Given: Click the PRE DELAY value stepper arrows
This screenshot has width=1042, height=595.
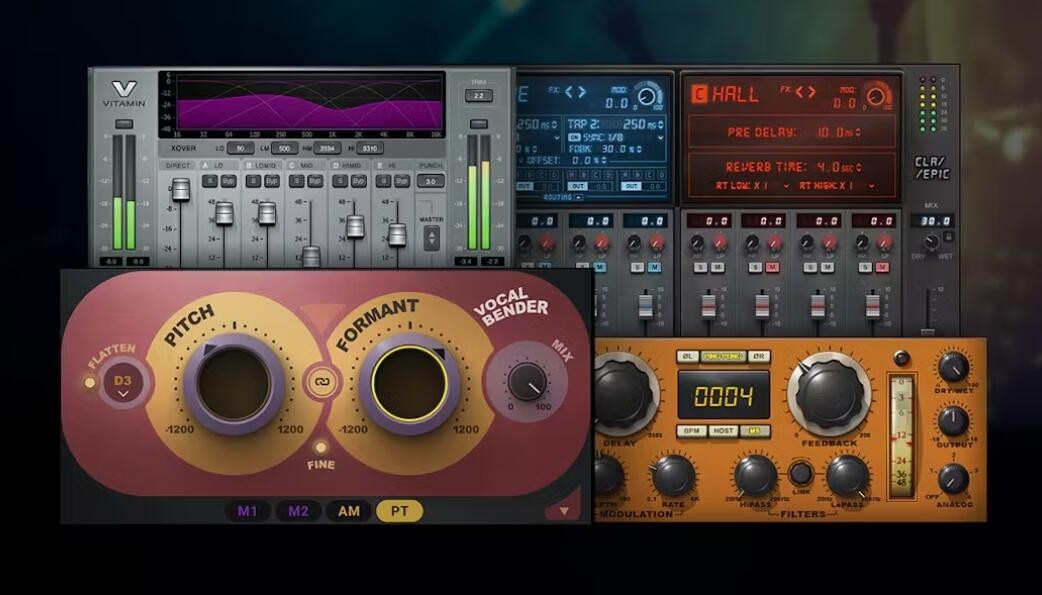Looking at the screenshot, I should pos(858,132).
